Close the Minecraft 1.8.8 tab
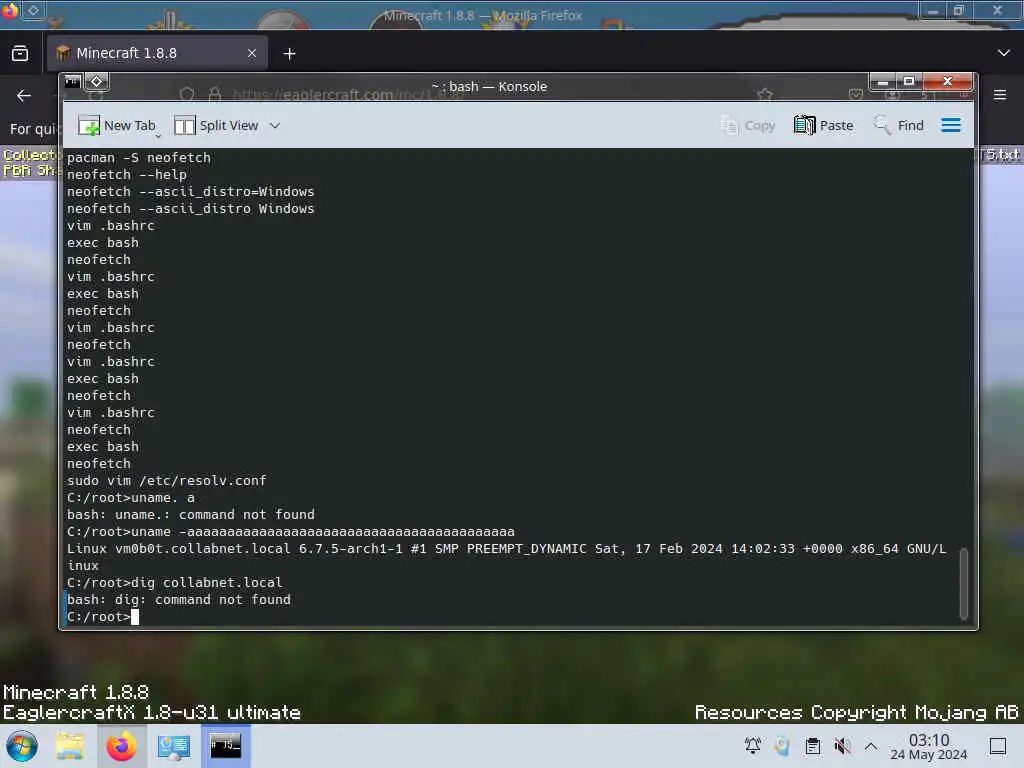The image size is (1024, 768). 251,53
